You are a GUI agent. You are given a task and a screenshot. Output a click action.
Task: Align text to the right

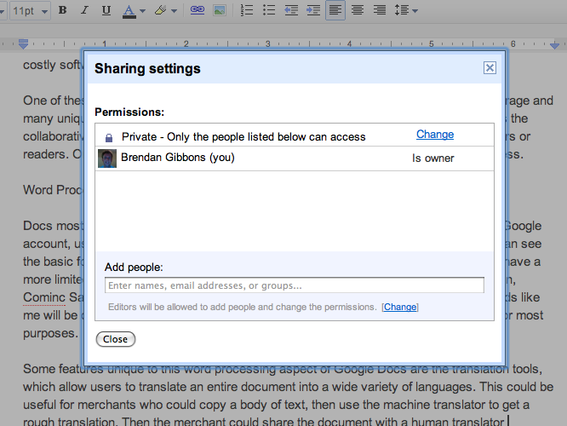pyautogui.click(x=379, y=10)
